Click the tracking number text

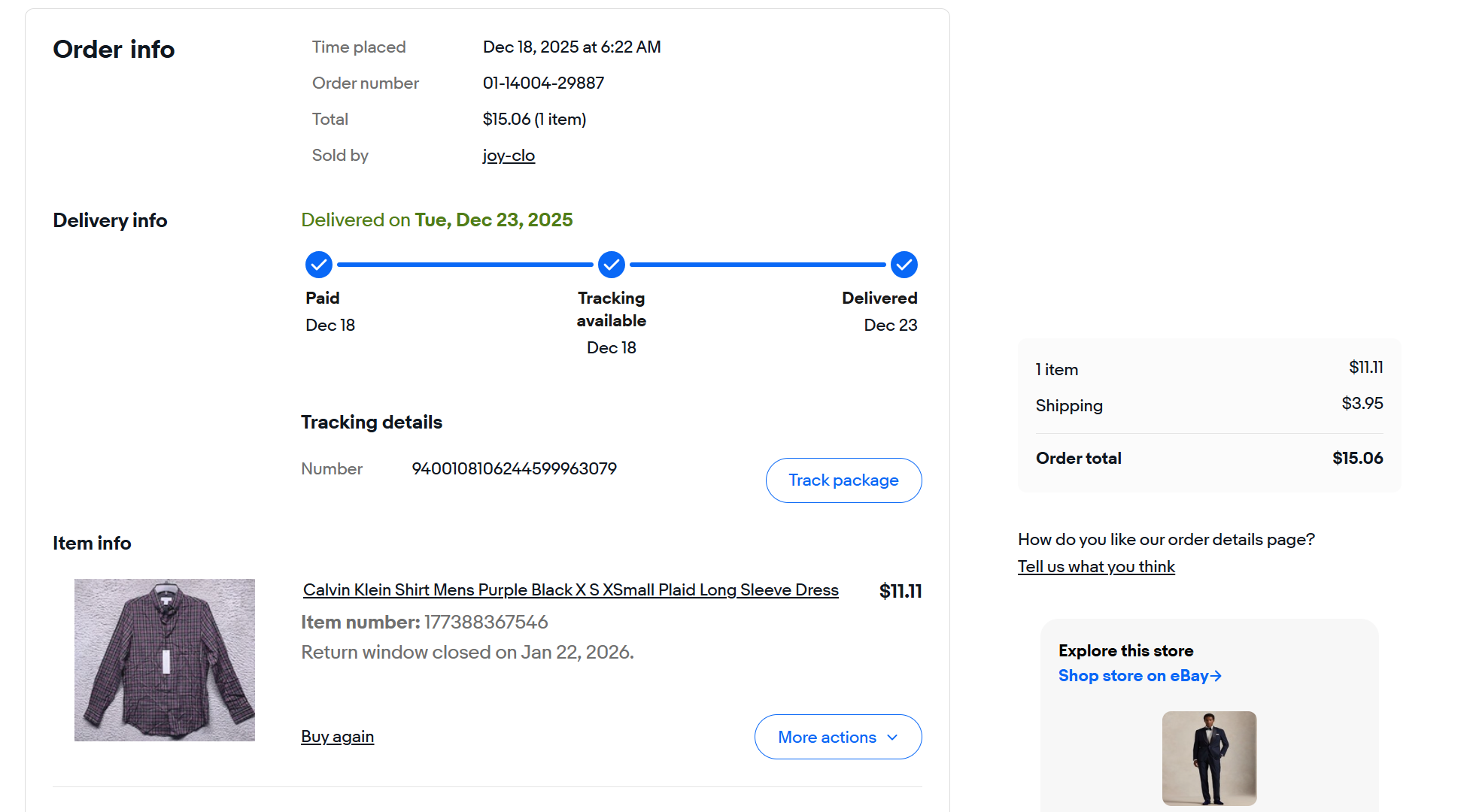[x=514, y=469]
